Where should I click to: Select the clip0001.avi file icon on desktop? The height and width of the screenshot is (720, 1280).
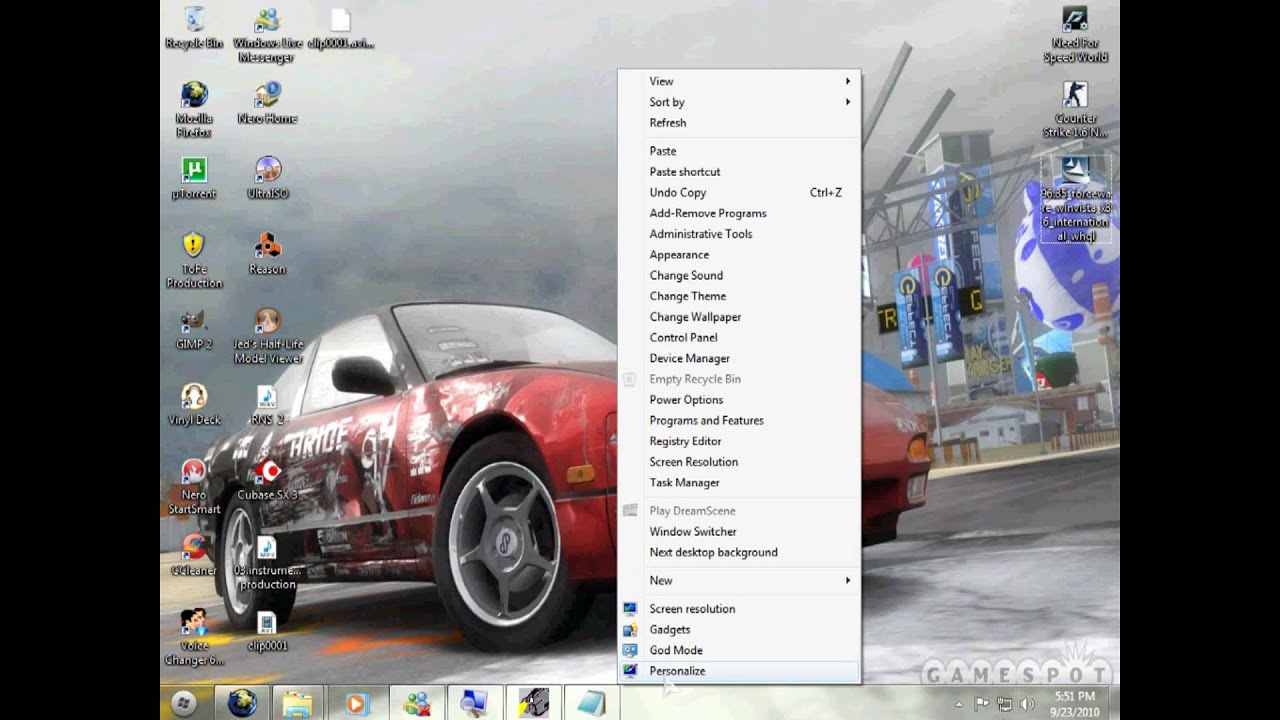coord(341,28)
